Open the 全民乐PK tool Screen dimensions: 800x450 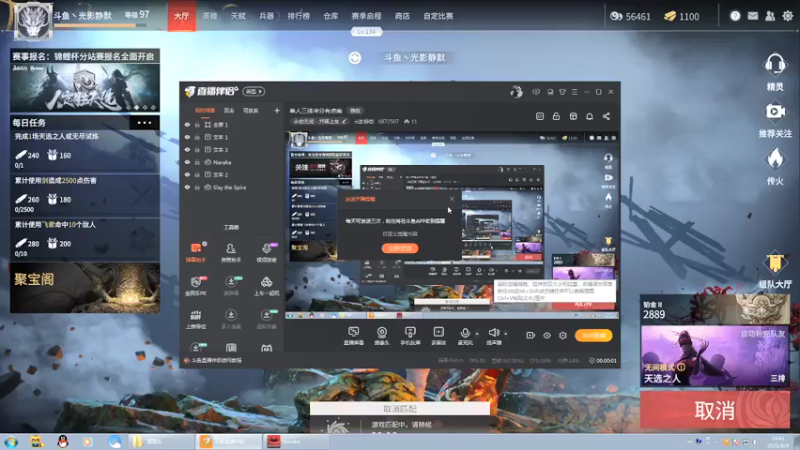coord(196,286)
